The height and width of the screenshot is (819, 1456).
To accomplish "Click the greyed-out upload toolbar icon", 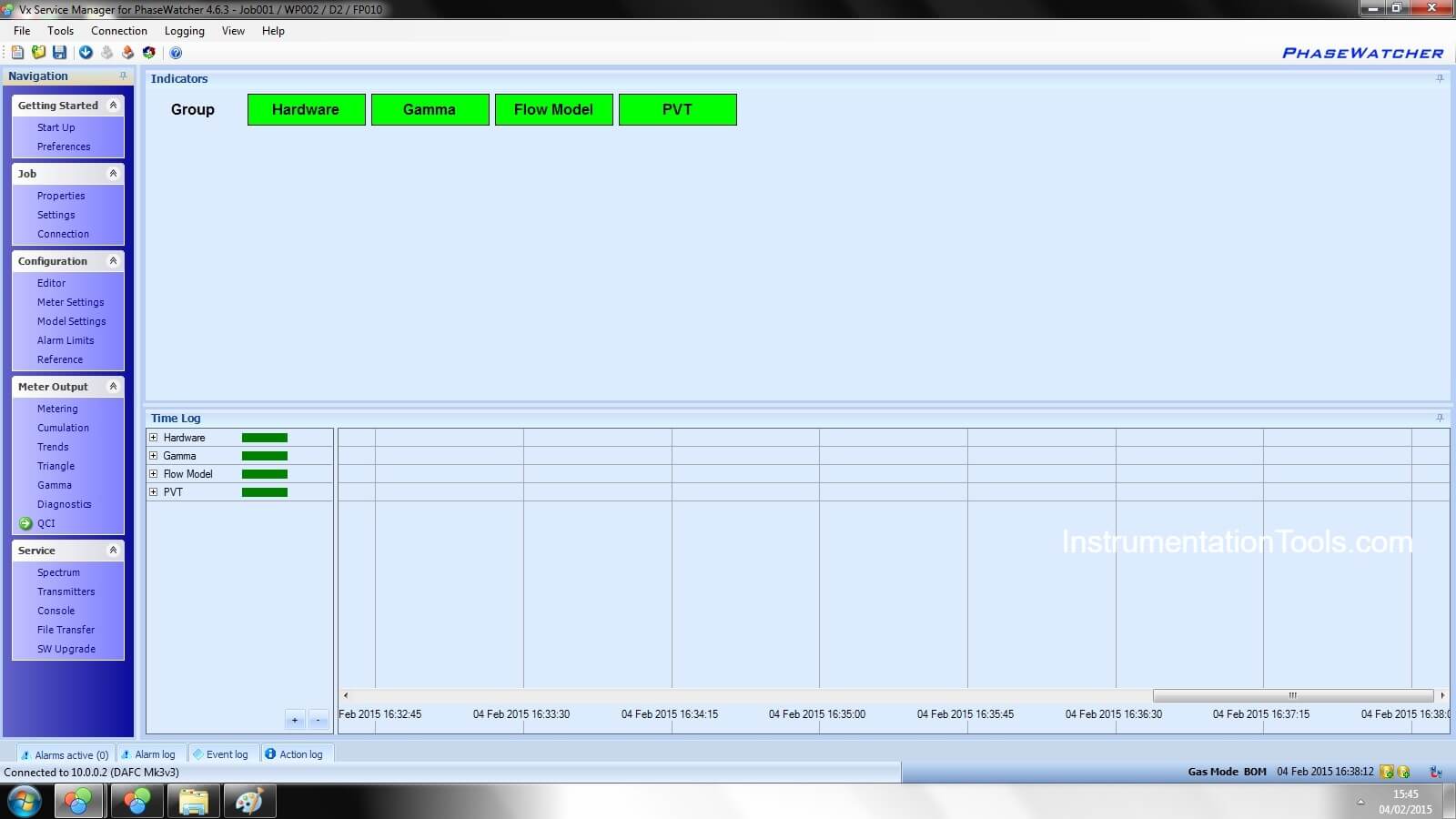I will point(106,53).
